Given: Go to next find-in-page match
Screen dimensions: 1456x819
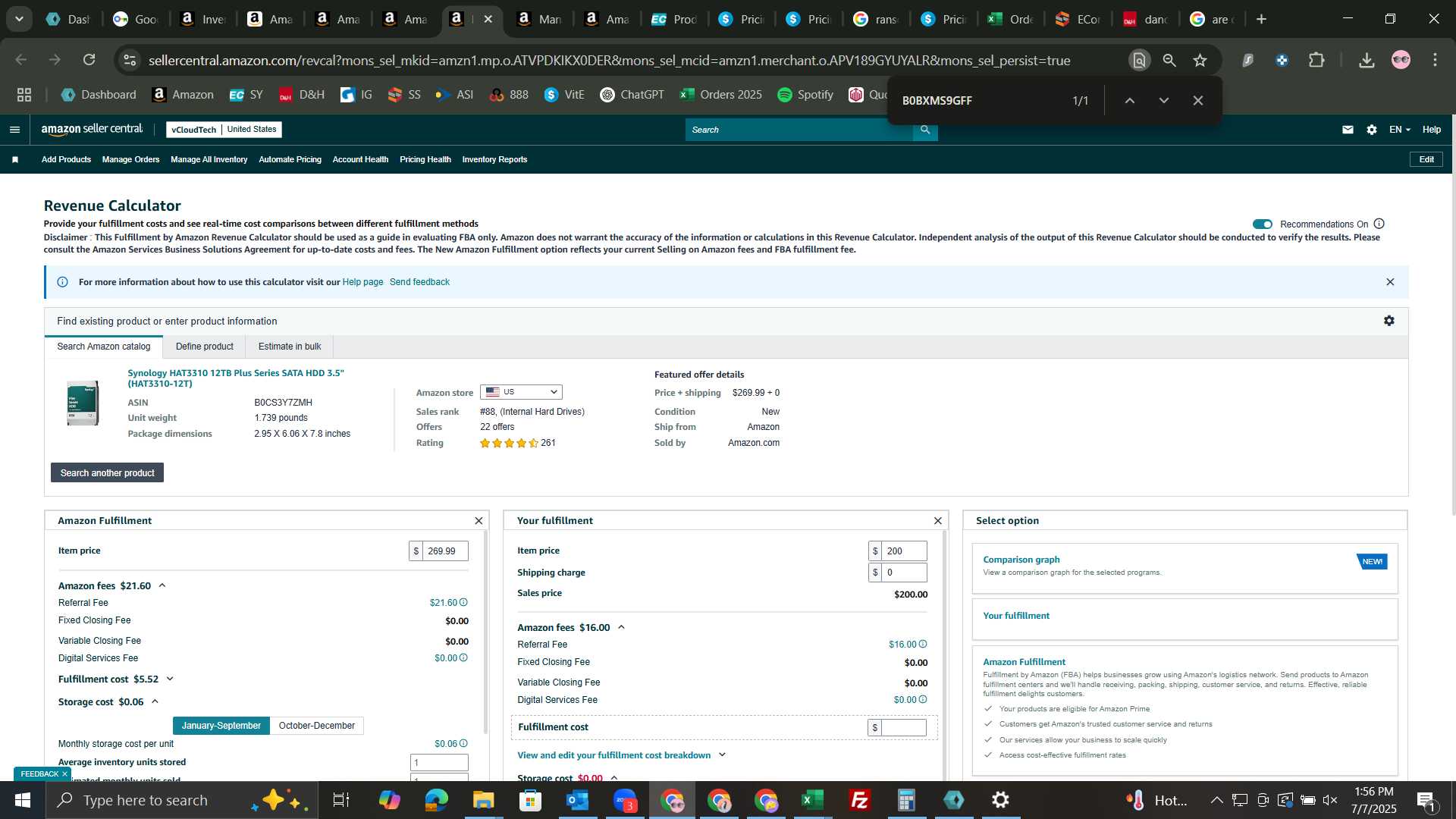Looking at the screenshot, I should pyautogui.click(x=1164, y=101).
